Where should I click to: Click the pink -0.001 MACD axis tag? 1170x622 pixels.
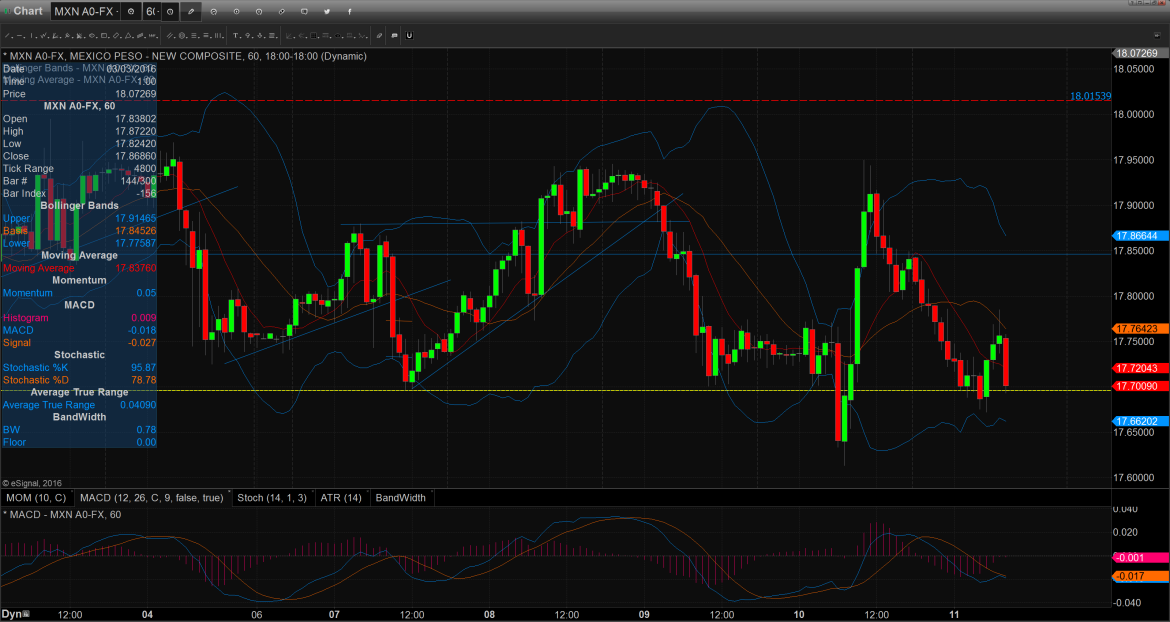[x=1140, y=557]
